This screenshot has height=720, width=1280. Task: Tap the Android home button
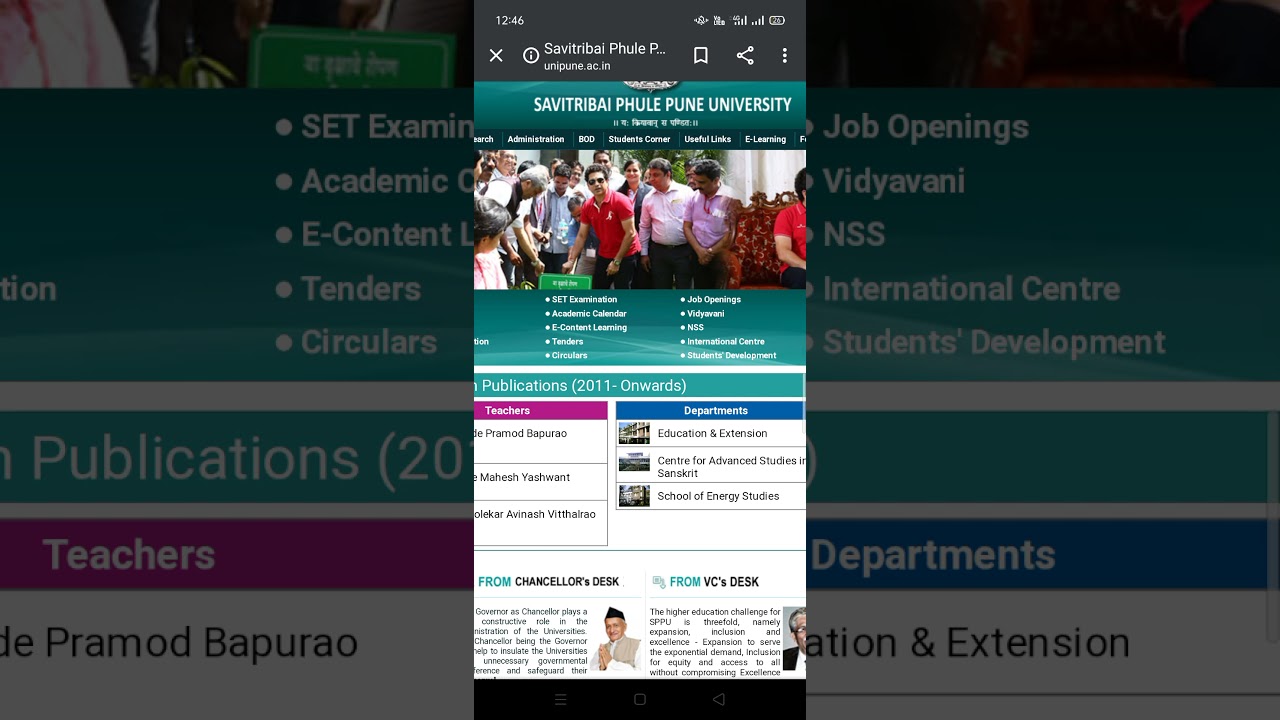coord(640,700)
